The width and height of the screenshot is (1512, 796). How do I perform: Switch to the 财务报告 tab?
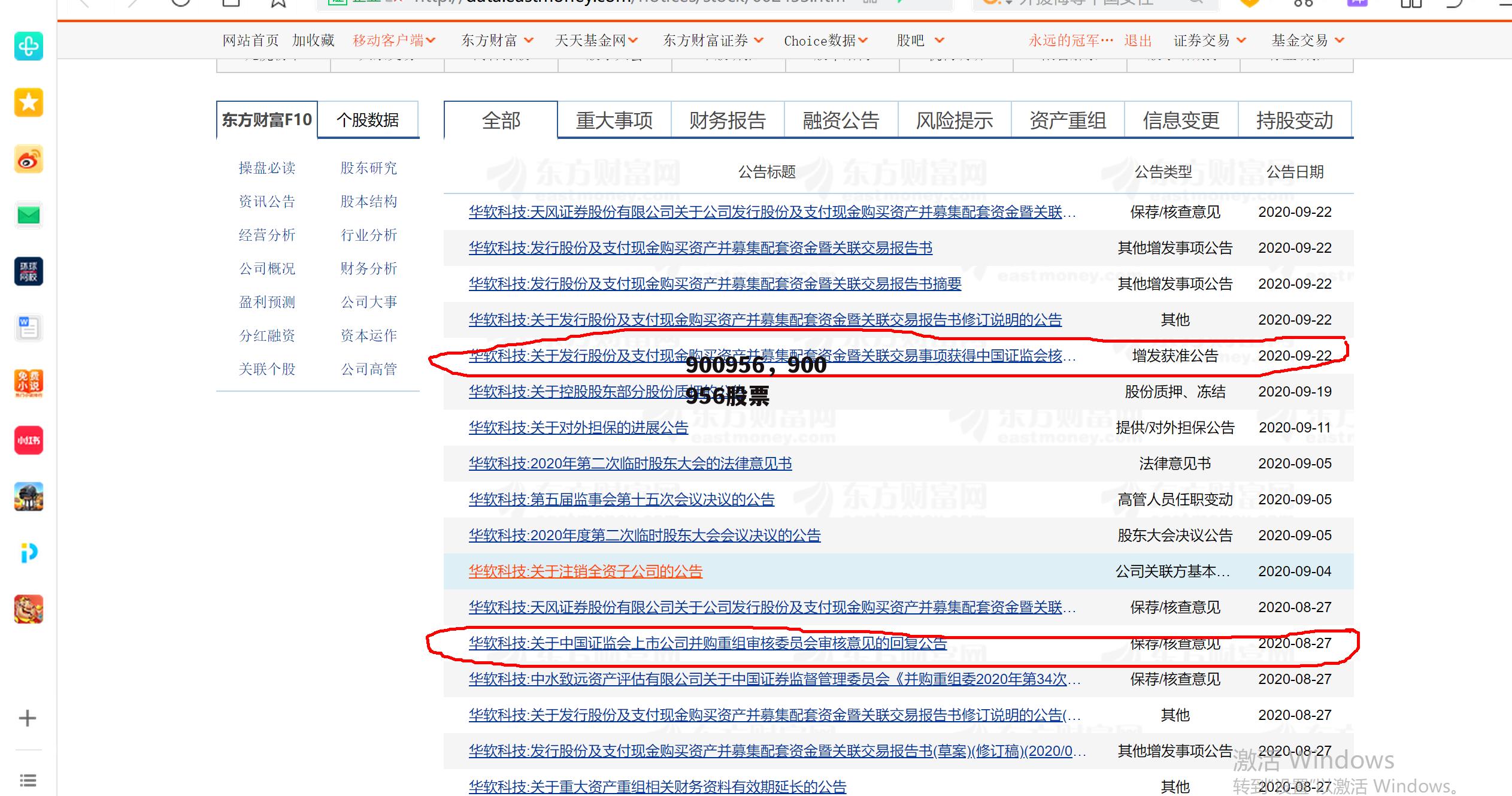tap(728, 120)
